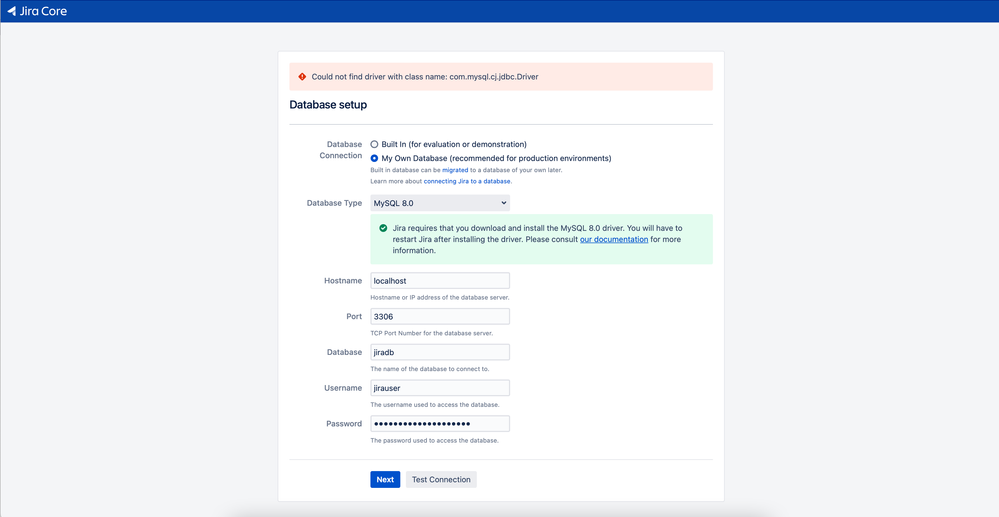Focus the Port input field

[x=440, y=316]
